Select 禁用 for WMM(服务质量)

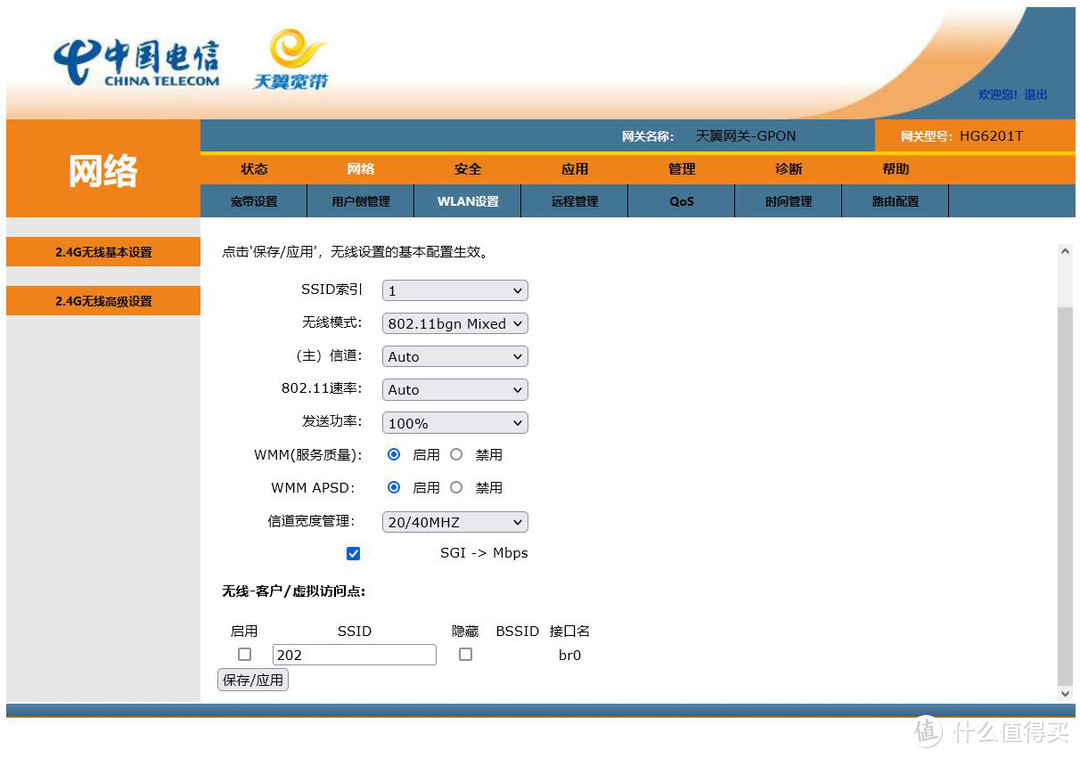point(457,455)
